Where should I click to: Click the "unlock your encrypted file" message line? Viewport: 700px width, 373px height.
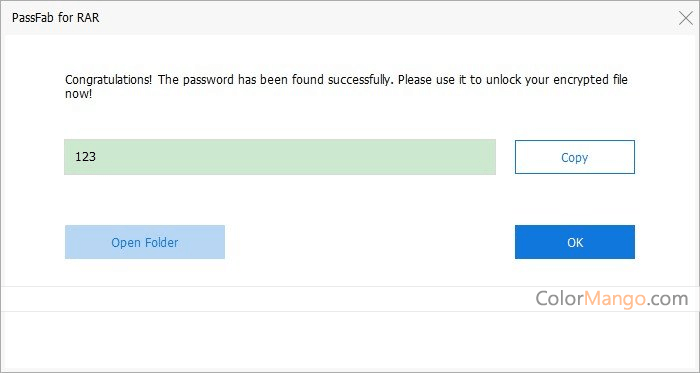pyautogui.click(x=557, y=80)
